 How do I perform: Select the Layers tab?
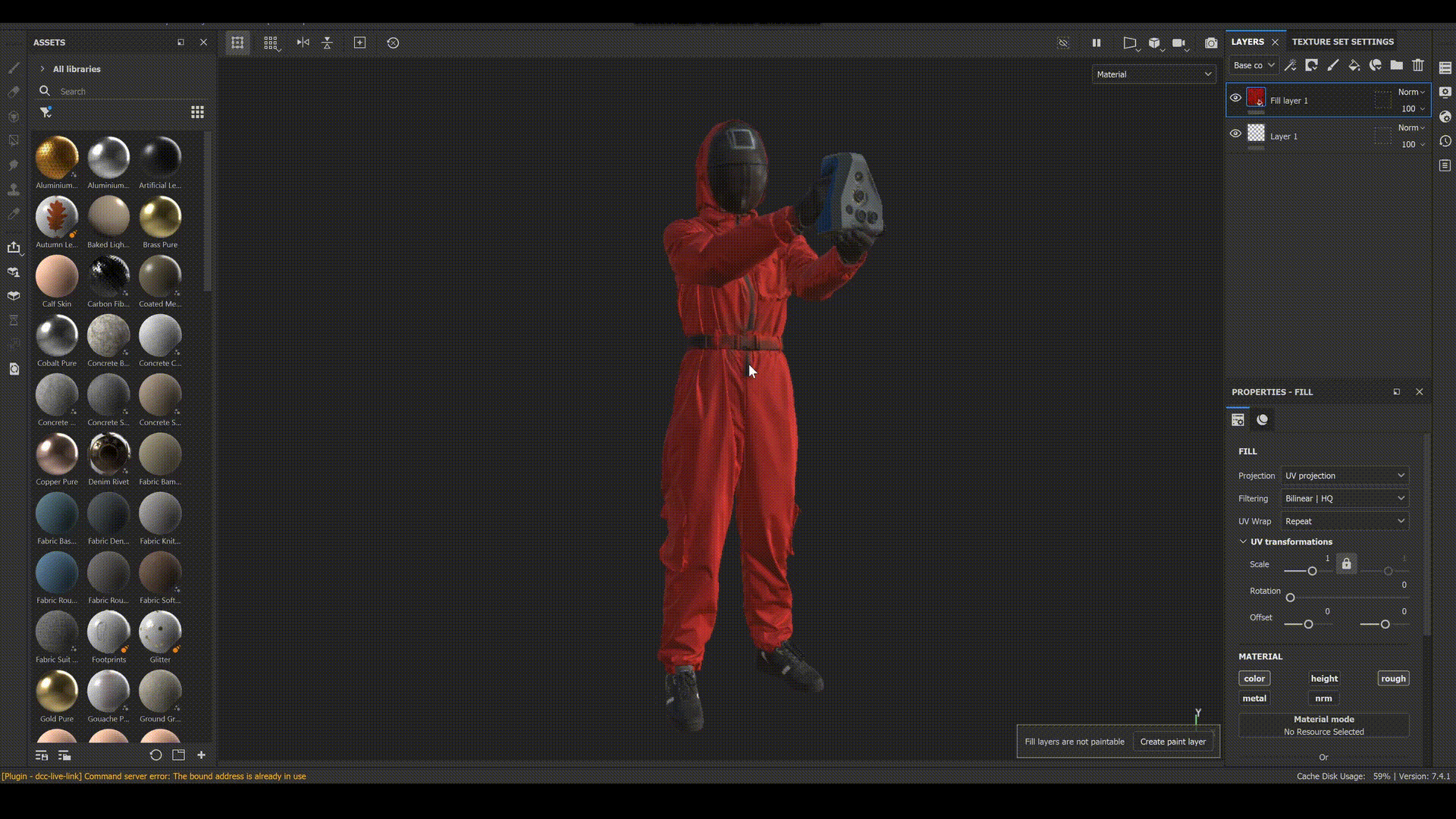click(1247, 42)
